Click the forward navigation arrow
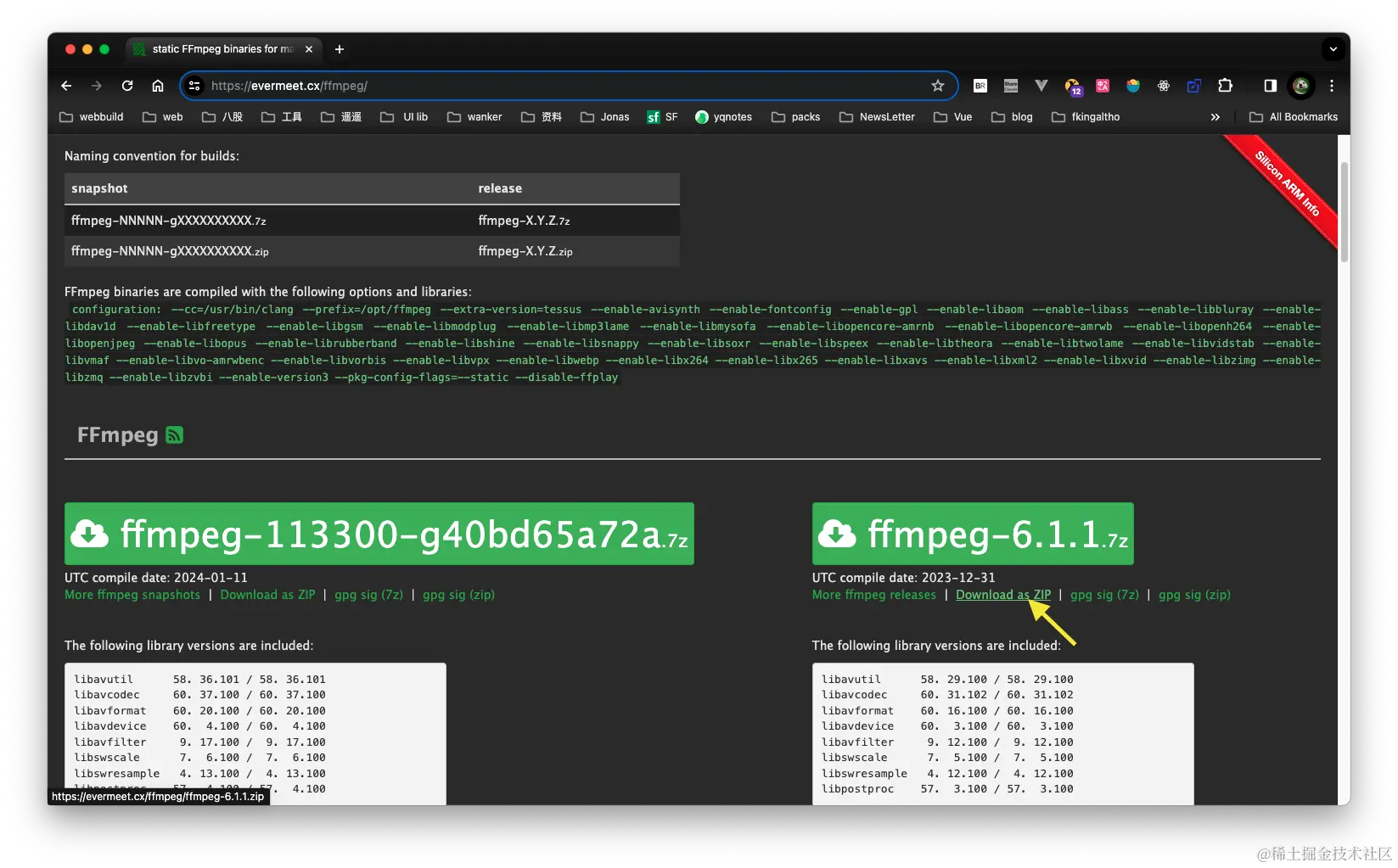Image resolution: width=1398 pixels, height=868 pixels. click(97, 86)
